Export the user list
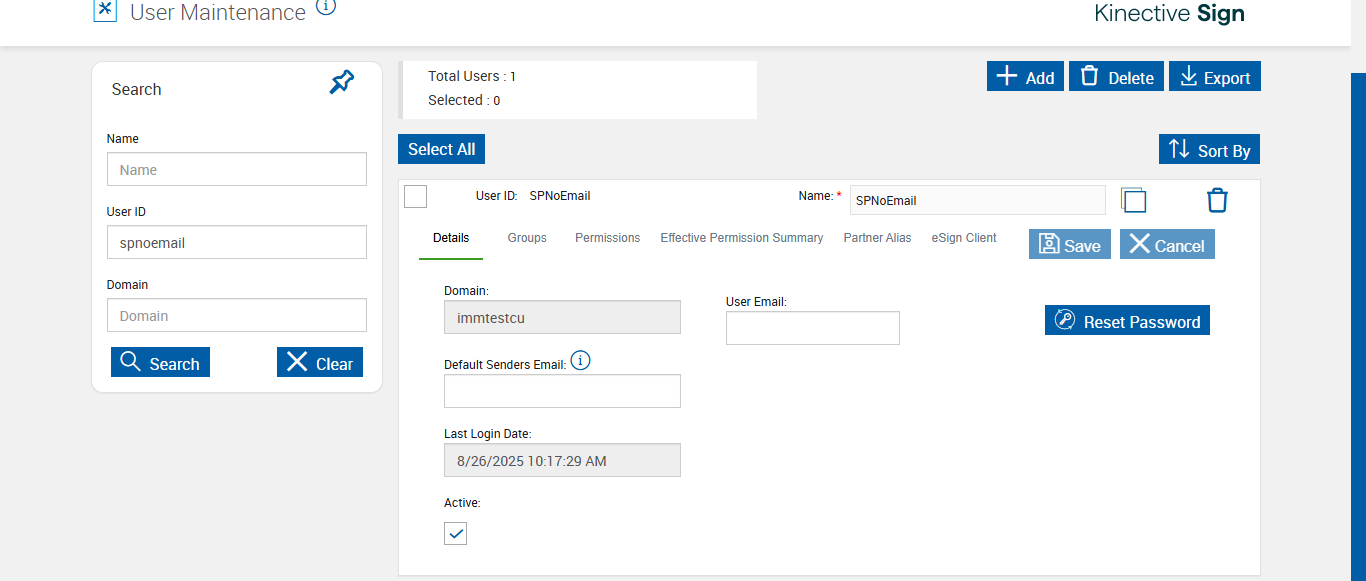This screenshot has height=581, width=1366. point(1214,77)
